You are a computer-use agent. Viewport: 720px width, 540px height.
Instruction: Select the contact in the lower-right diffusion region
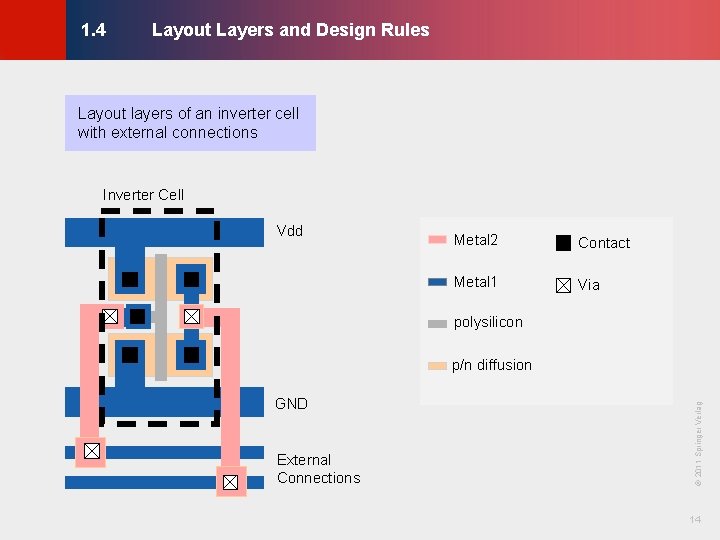pyautogui.click(x=191, y=355)
